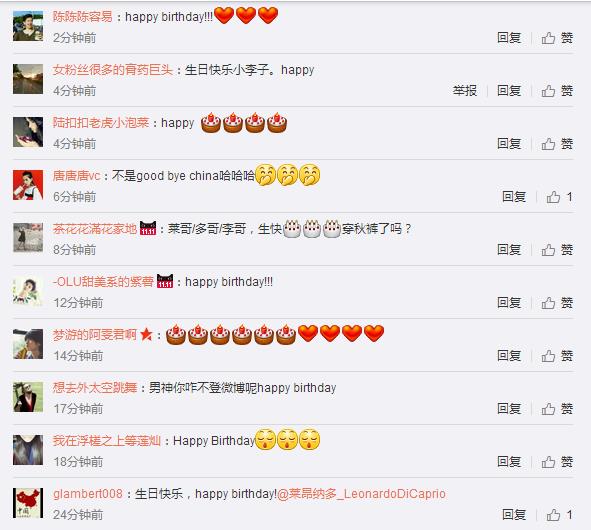Screen dimensions: 591x530
Task: Visit glambert008's profile via username
Action: [88, 494]
